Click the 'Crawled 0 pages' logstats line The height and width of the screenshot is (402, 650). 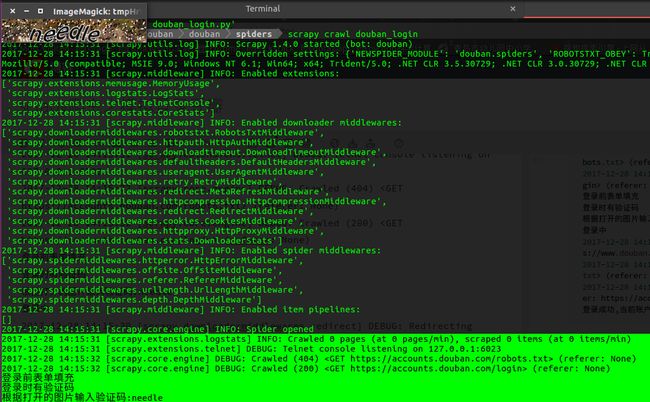pos(316,339)
